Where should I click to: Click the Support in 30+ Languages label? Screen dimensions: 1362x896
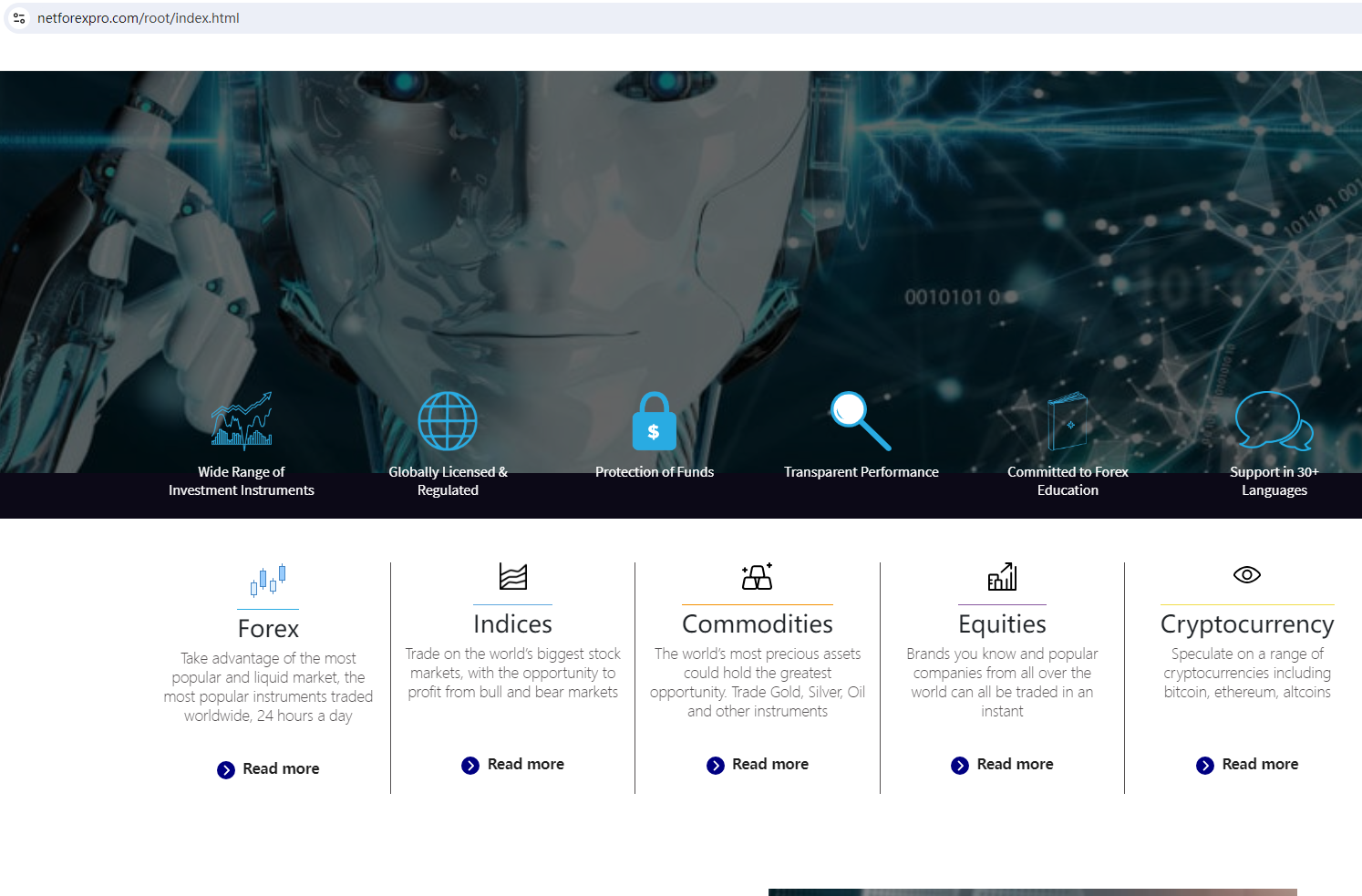1274,481
